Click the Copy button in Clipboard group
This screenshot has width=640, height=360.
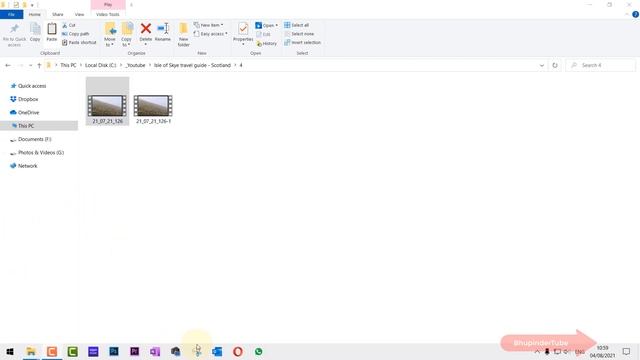[x=35, y=32]
